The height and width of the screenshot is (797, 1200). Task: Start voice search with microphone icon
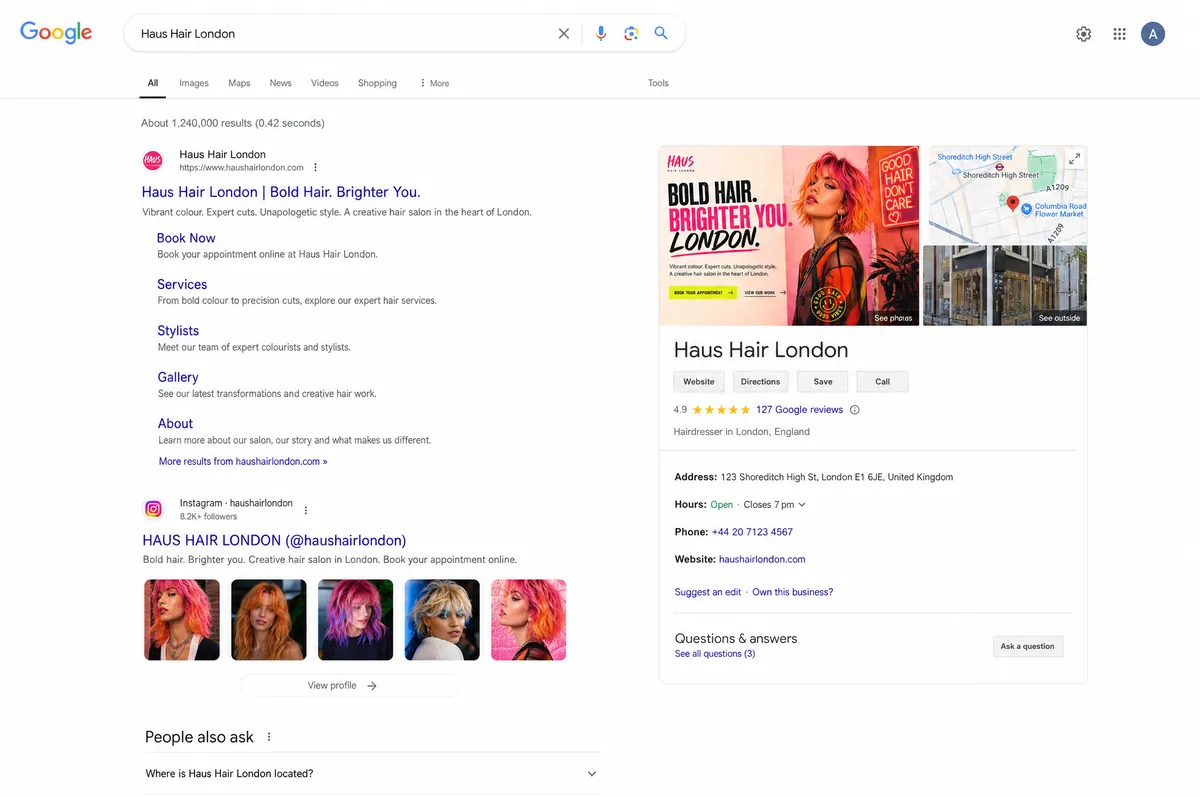click(601, 33)
